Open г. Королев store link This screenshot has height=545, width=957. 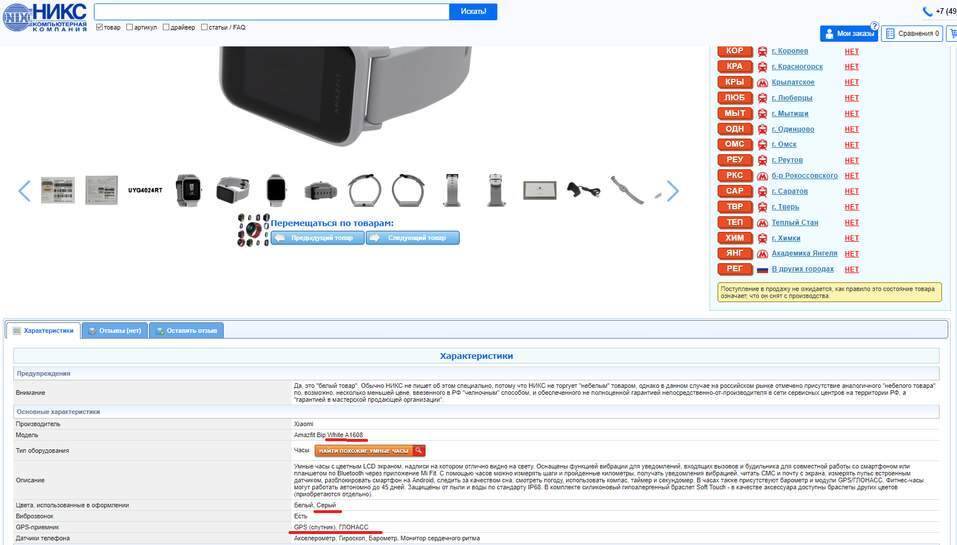pos(790,51)
